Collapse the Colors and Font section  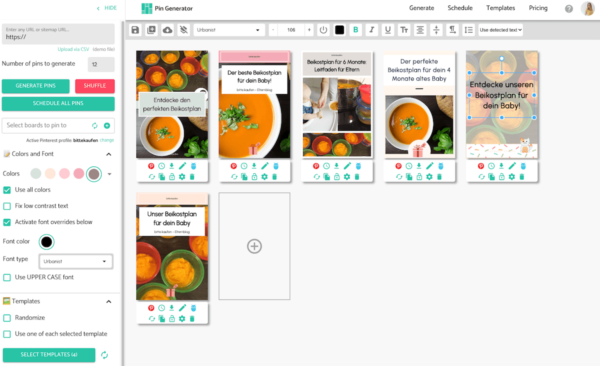109,154
